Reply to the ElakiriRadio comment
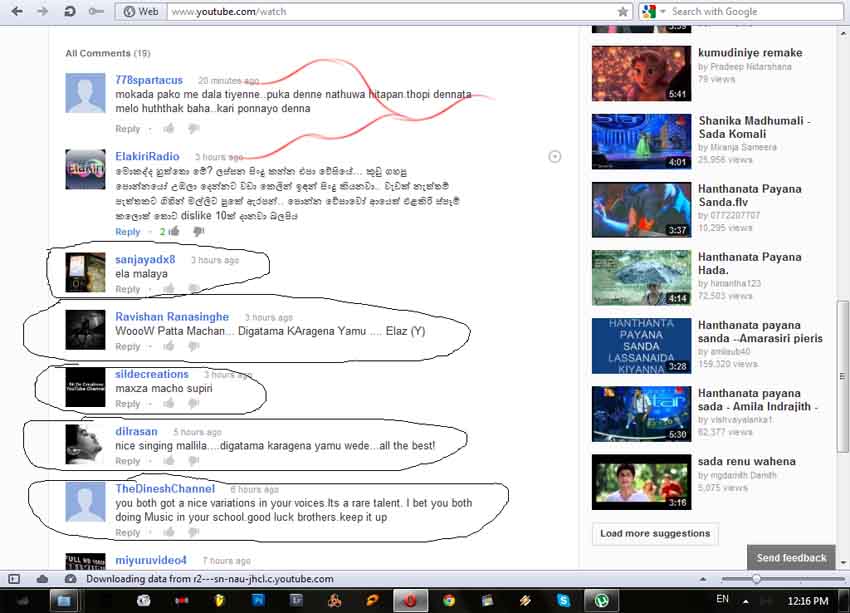850x613 pixels. tap(127, 232)
